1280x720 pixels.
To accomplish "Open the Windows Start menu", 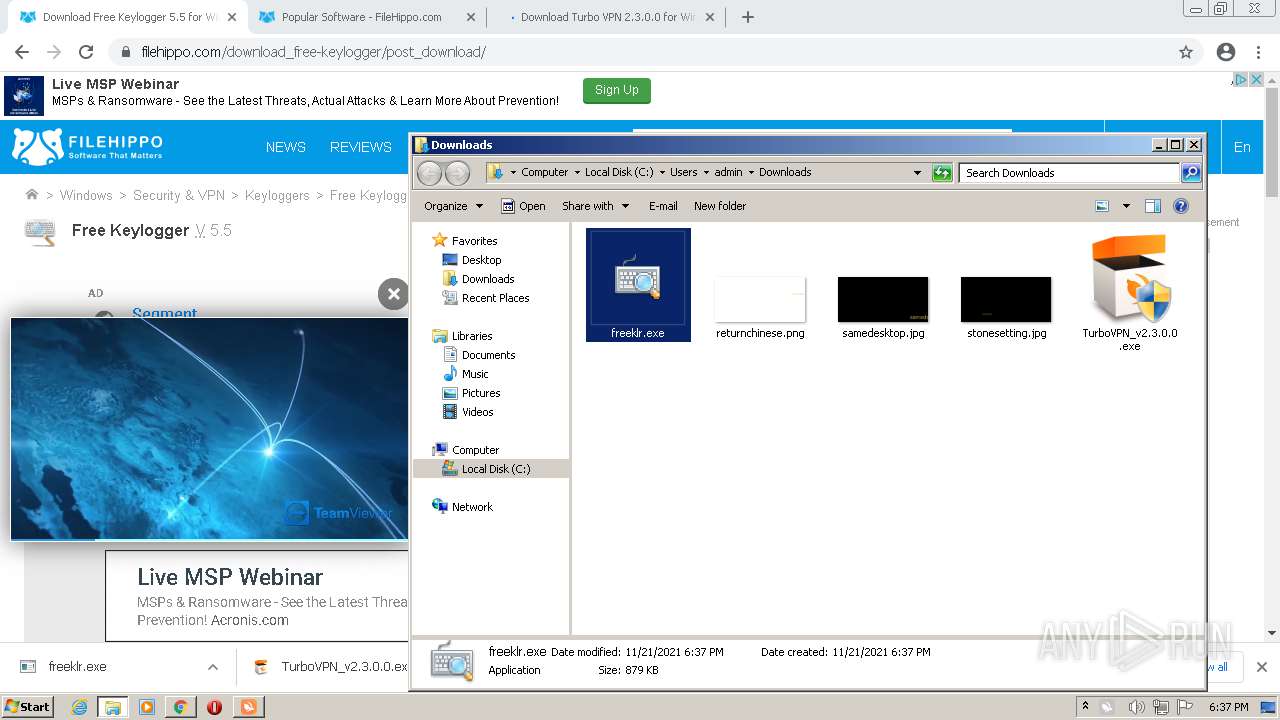I will (28, 706).
